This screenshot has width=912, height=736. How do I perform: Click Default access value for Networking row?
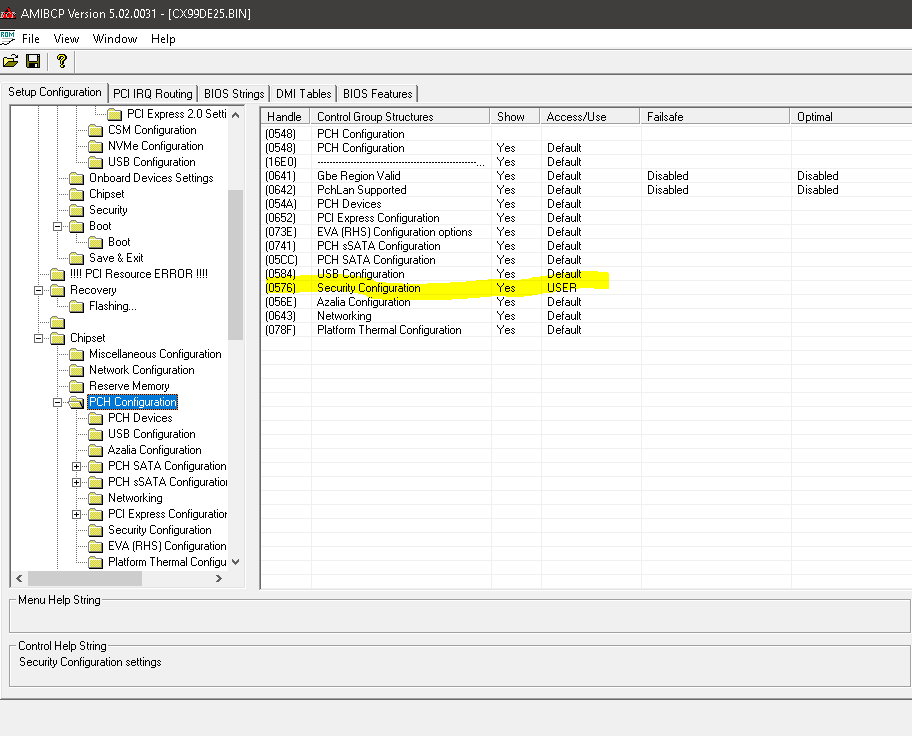[564, 316]
